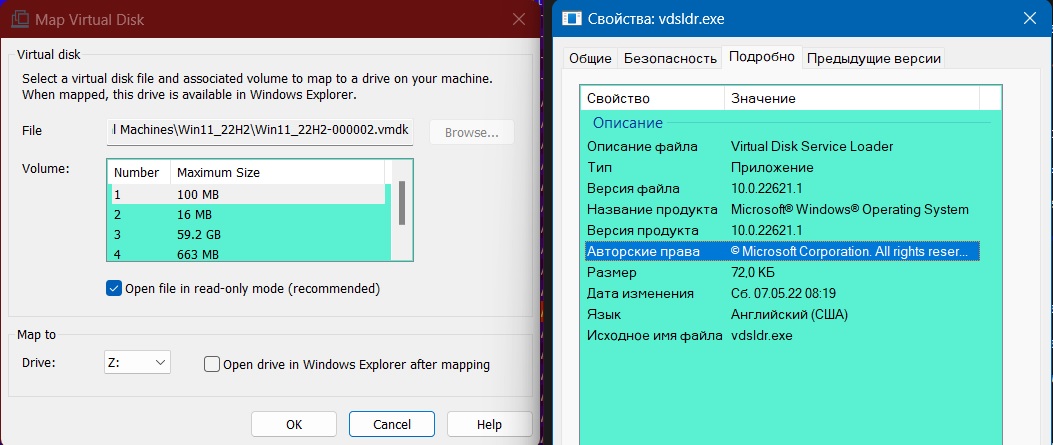Select the Дата изменения row
Image resolution: width=1053 pixels, height=445 pixels.
(x=782, y=293)
